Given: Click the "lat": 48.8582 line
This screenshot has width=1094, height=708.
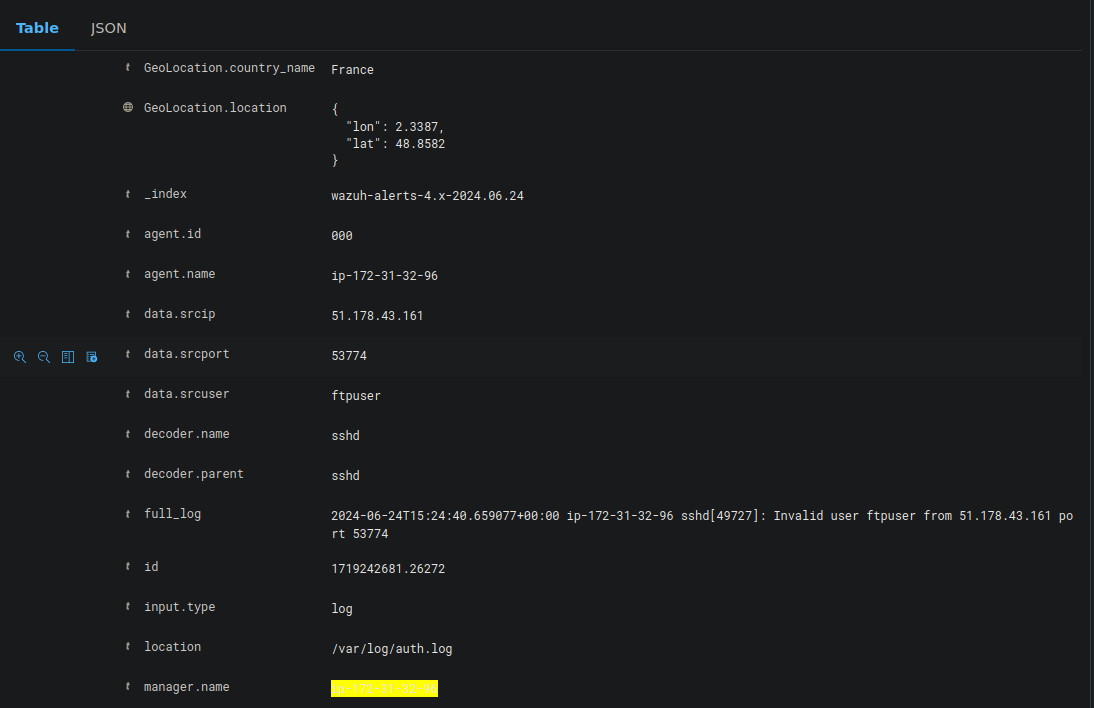Looking at the screenshot, I should pyautogui.click(x=395, y=144).
